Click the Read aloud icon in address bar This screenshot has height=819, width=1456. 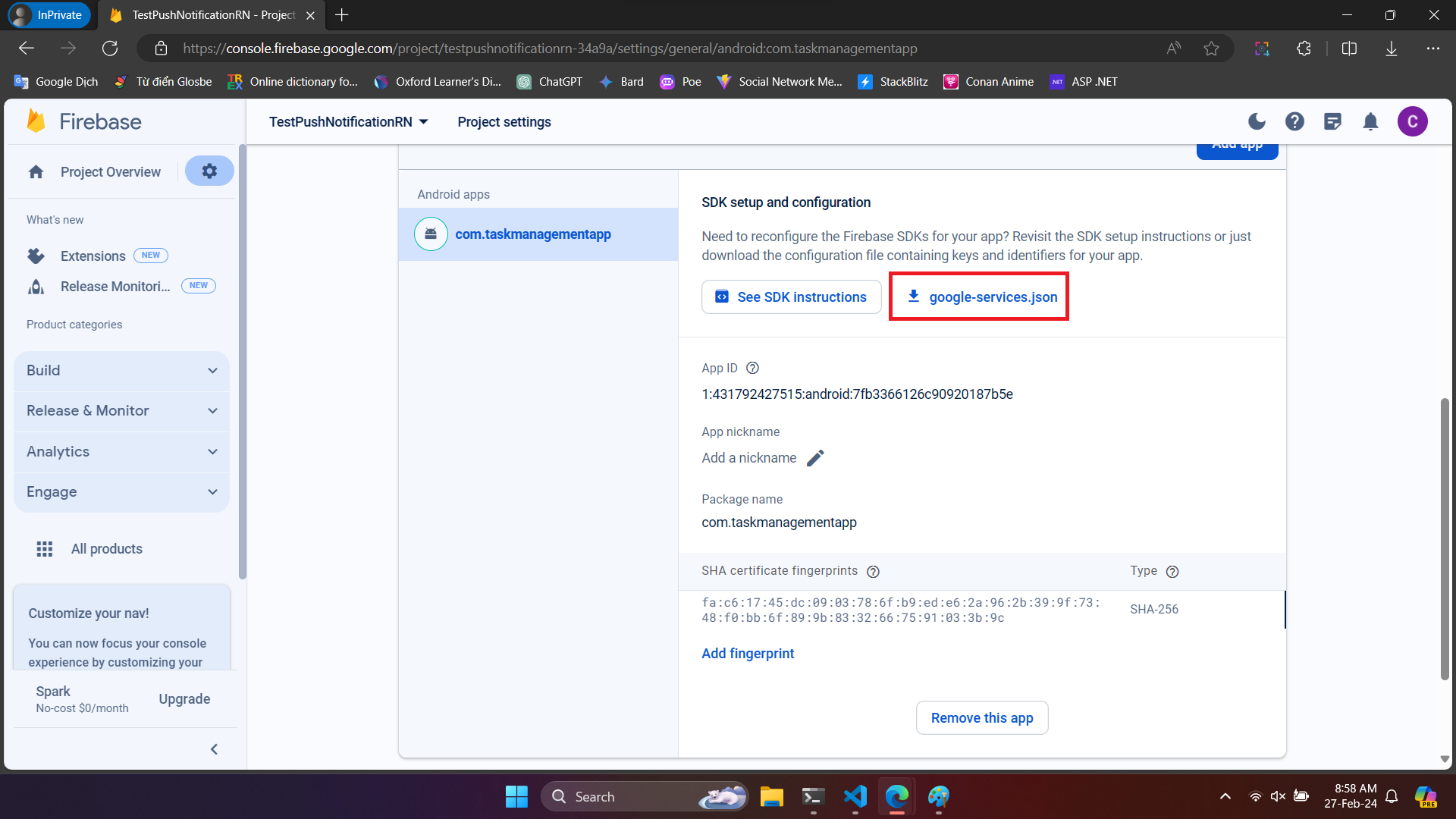(x=1174, y=49)
